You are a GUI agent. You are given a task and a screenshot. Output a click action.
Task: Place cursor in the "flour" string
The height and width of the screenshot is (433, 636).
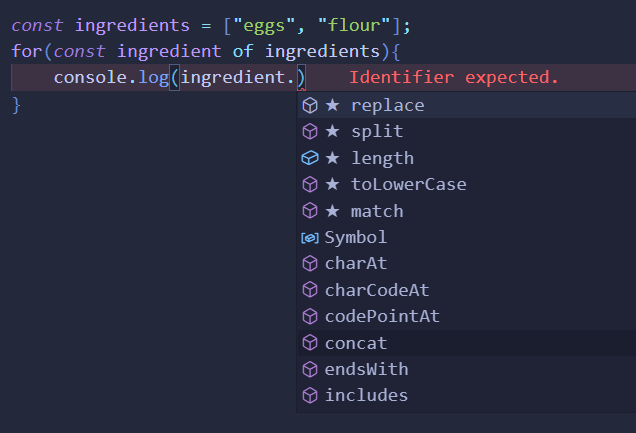pyautogui.click(x=354, y=26)
